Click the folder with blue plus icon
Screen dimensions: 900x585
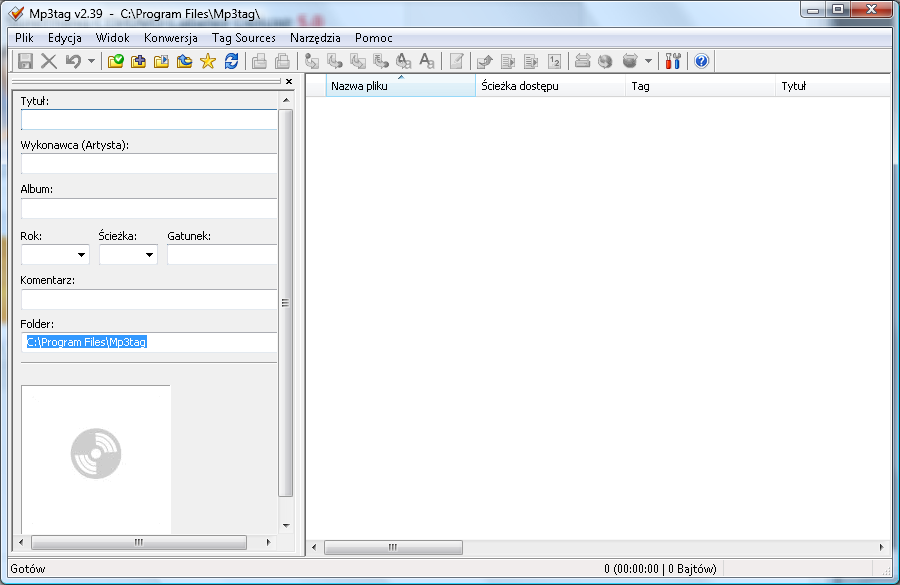point(138,61)
